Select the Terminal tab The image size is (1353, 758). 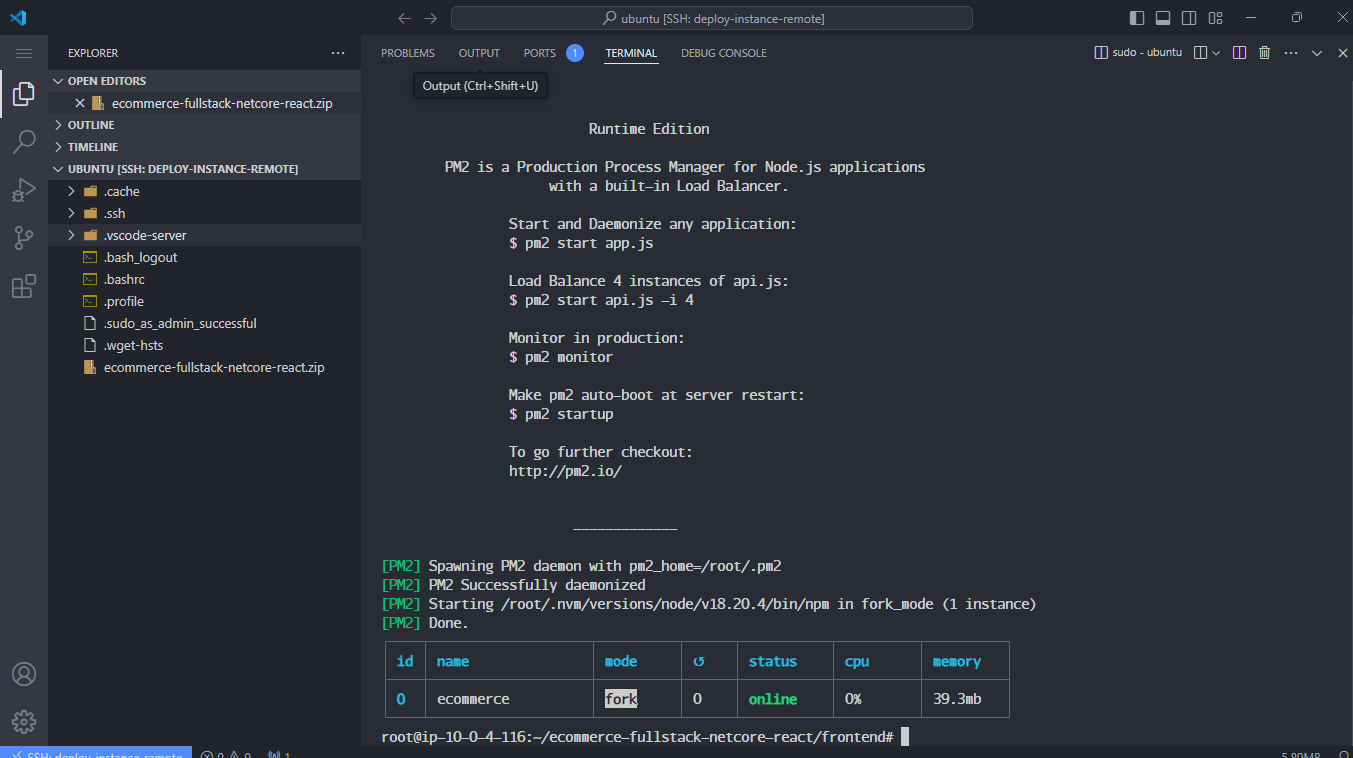point(631,53)
